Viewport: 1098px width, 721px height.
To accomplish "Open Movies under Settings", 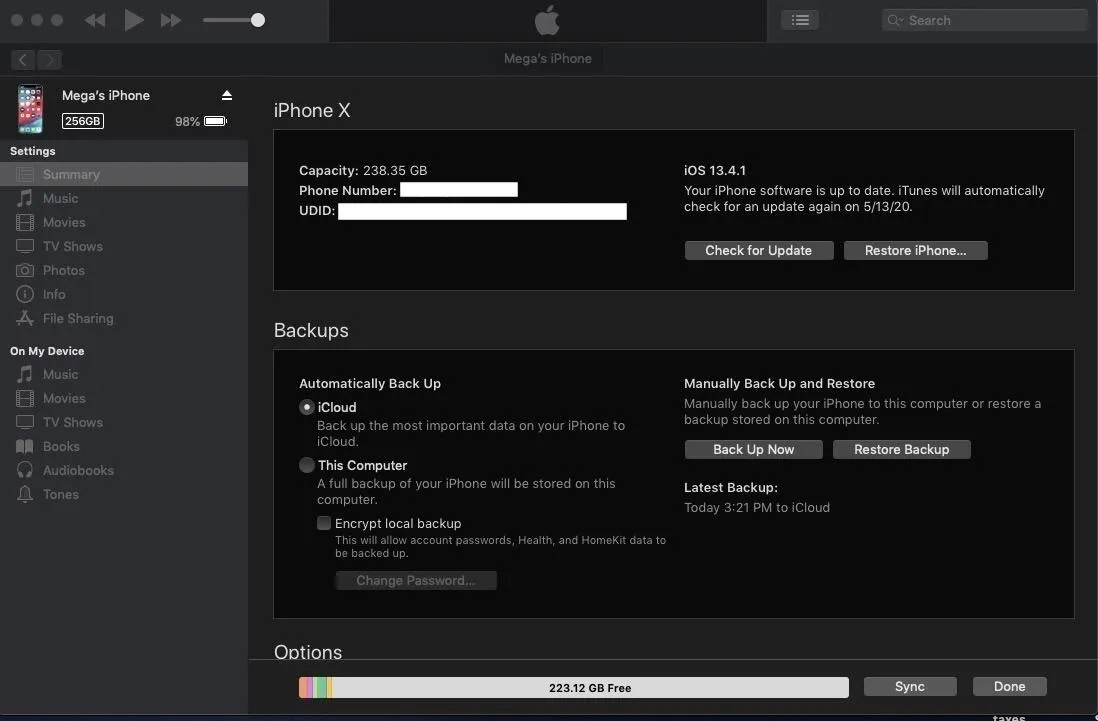I will 124,222.
